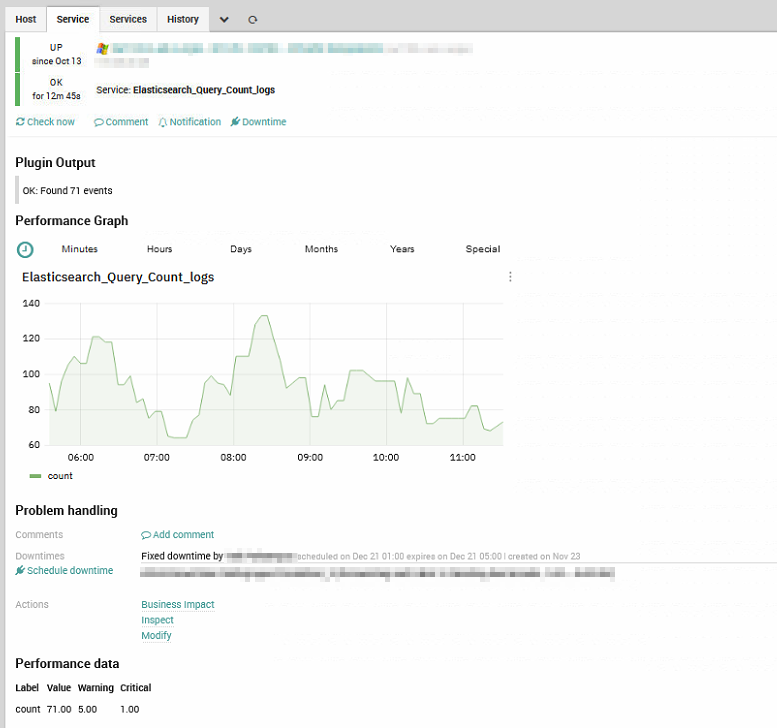Viewport: 777px width, 728px height.
Task: Click the Inspect action link
Action: pos(158,620)
